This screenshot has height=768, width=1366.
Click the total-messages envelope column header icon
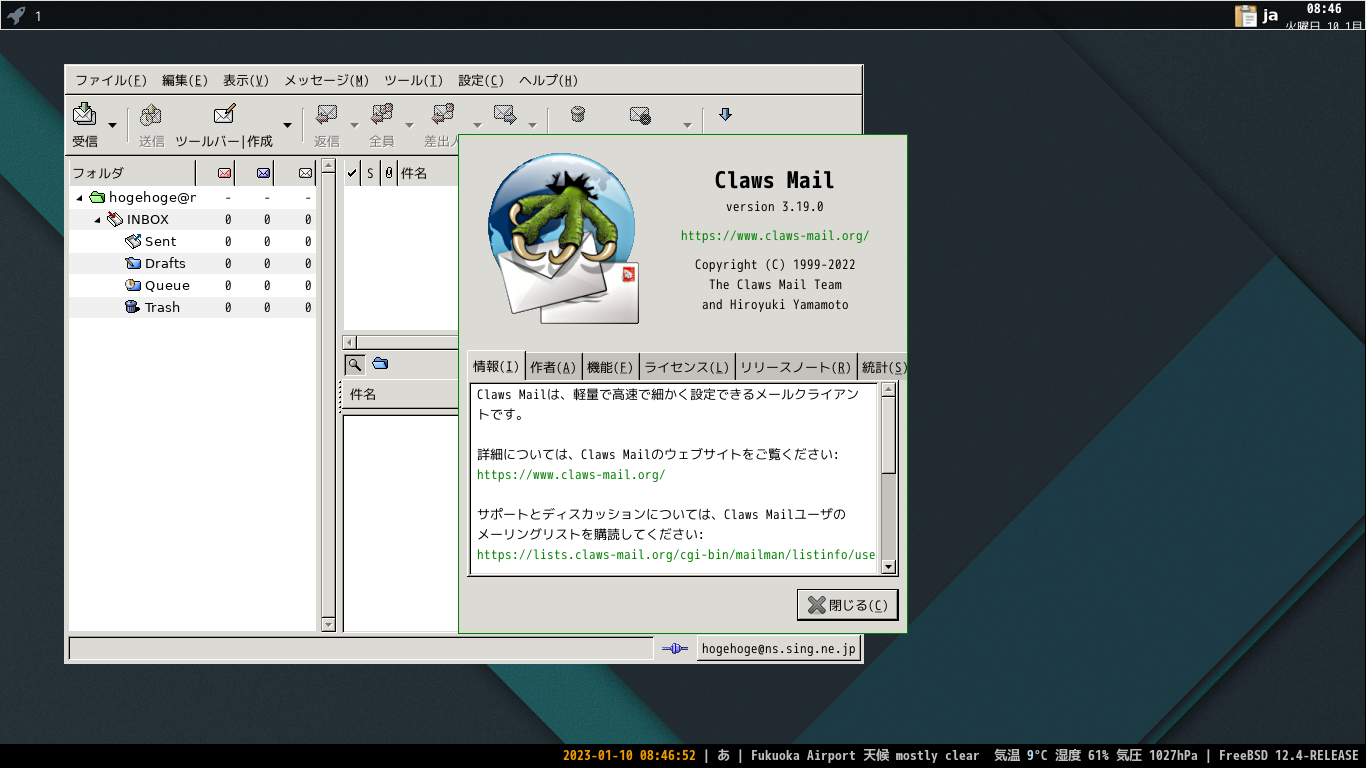[x=306, y=173]
